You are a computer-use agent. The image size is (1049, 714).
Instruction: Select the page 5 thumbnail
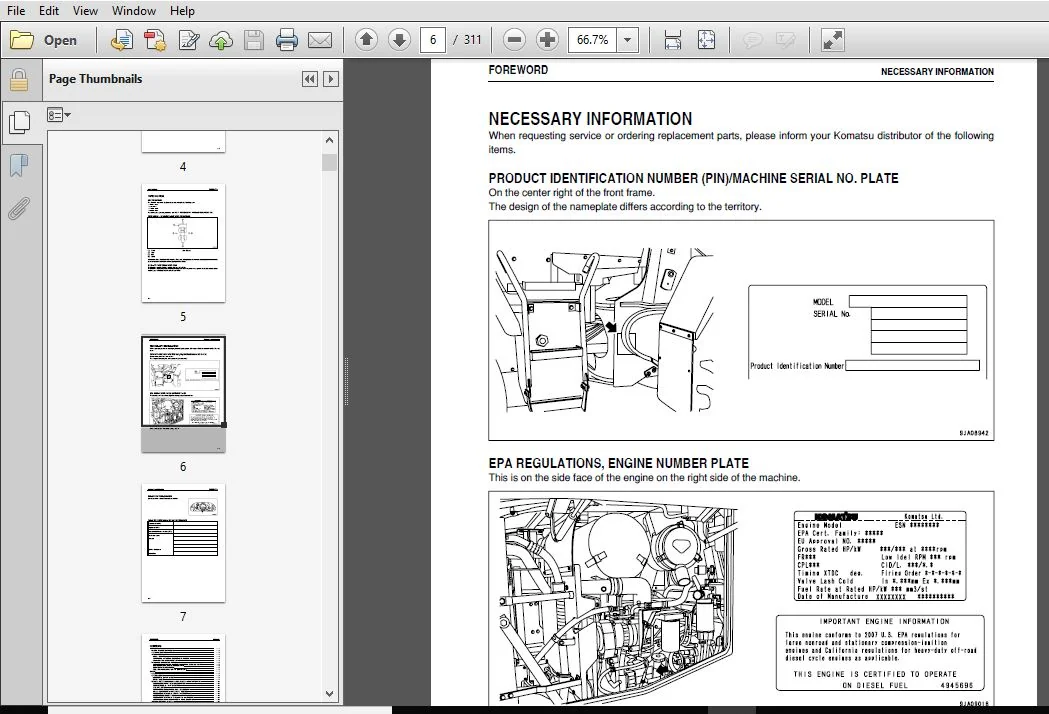click(183, 244)
